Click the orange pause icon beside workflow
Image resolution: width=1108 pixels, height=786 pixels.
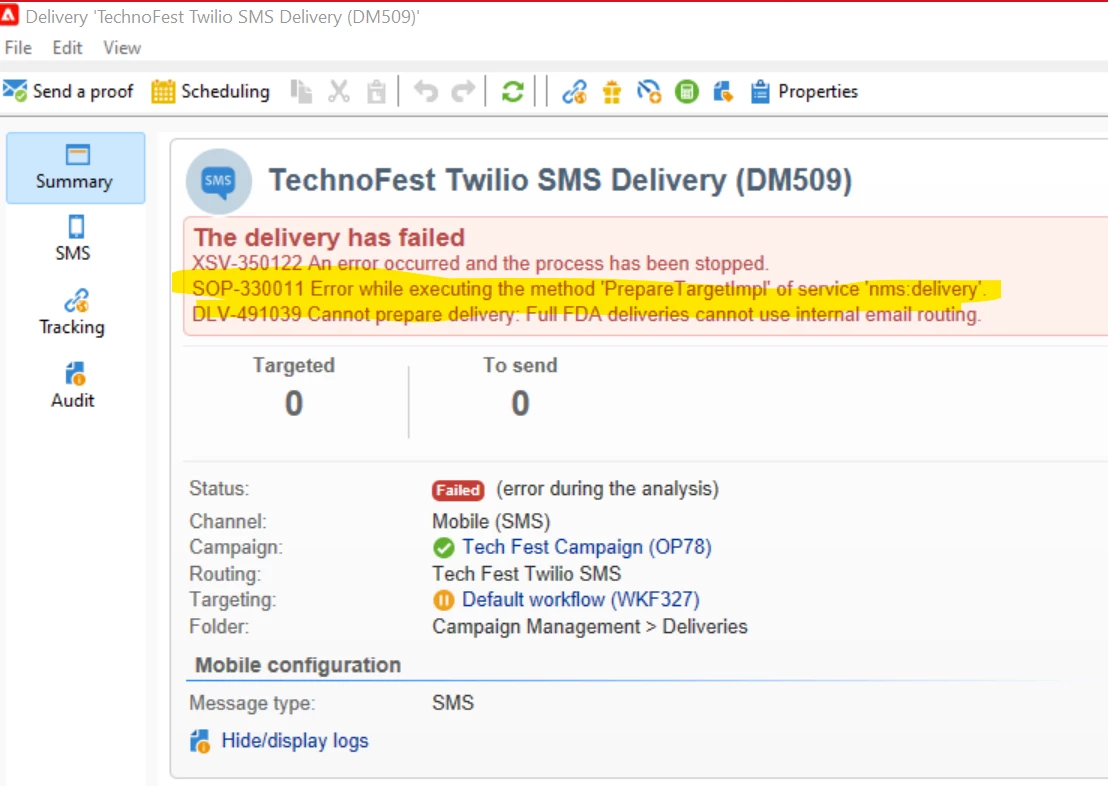(444, 600)
